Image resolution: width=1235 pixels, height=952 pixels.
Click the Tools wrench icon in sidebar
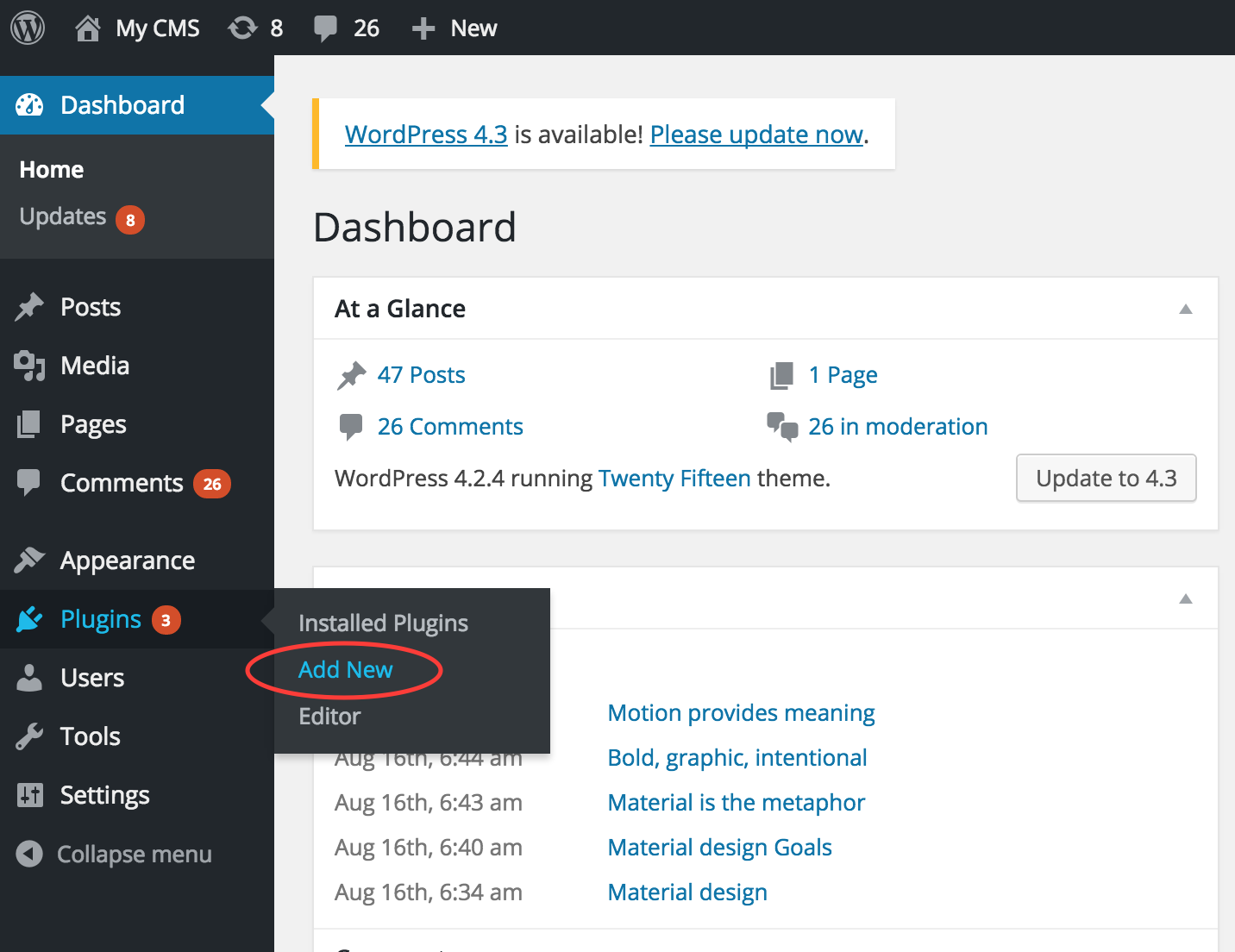pyautogui.click(x=29, y=736)
